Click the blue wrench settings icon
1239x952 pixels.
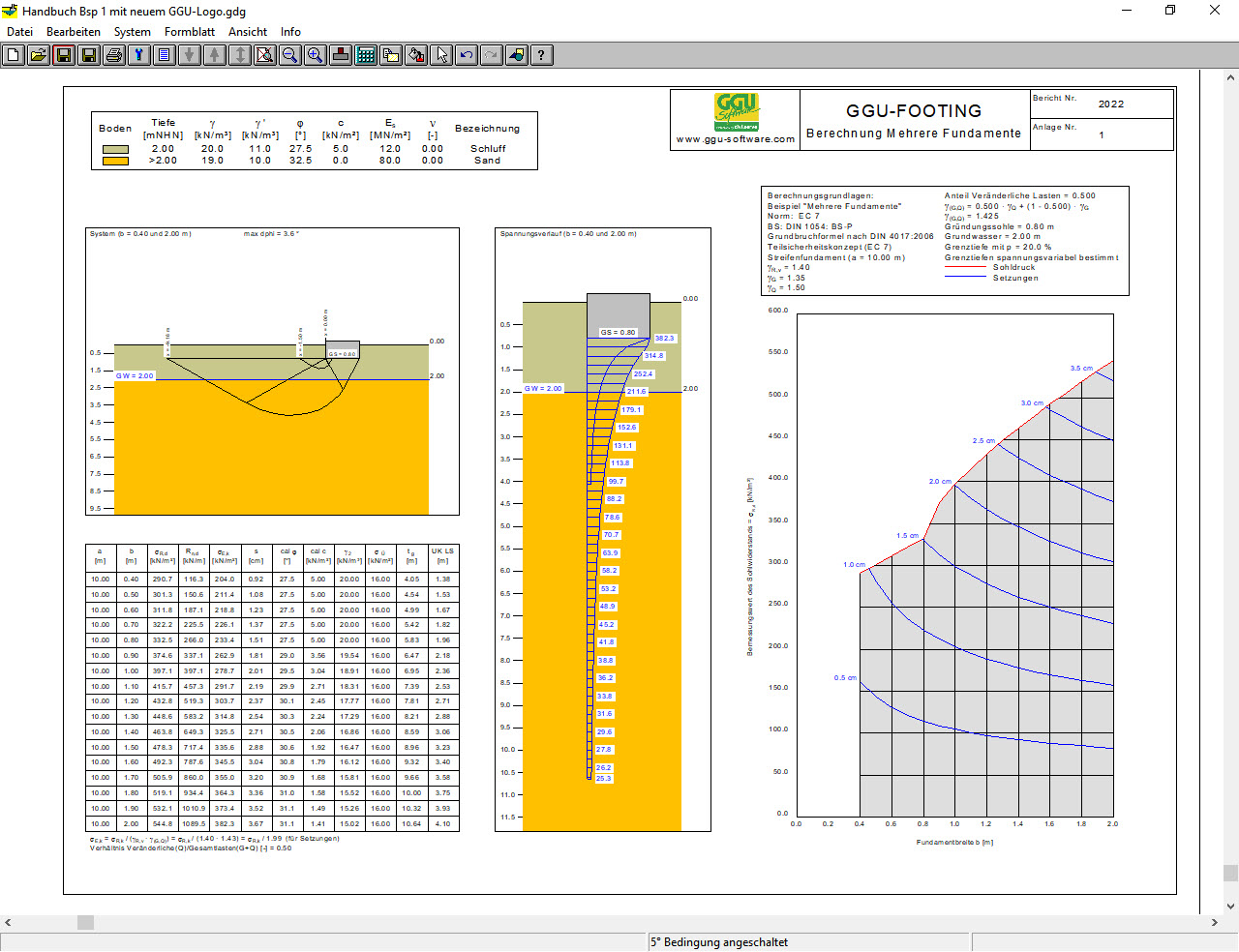pyautogui.click(x=139, y=55)
